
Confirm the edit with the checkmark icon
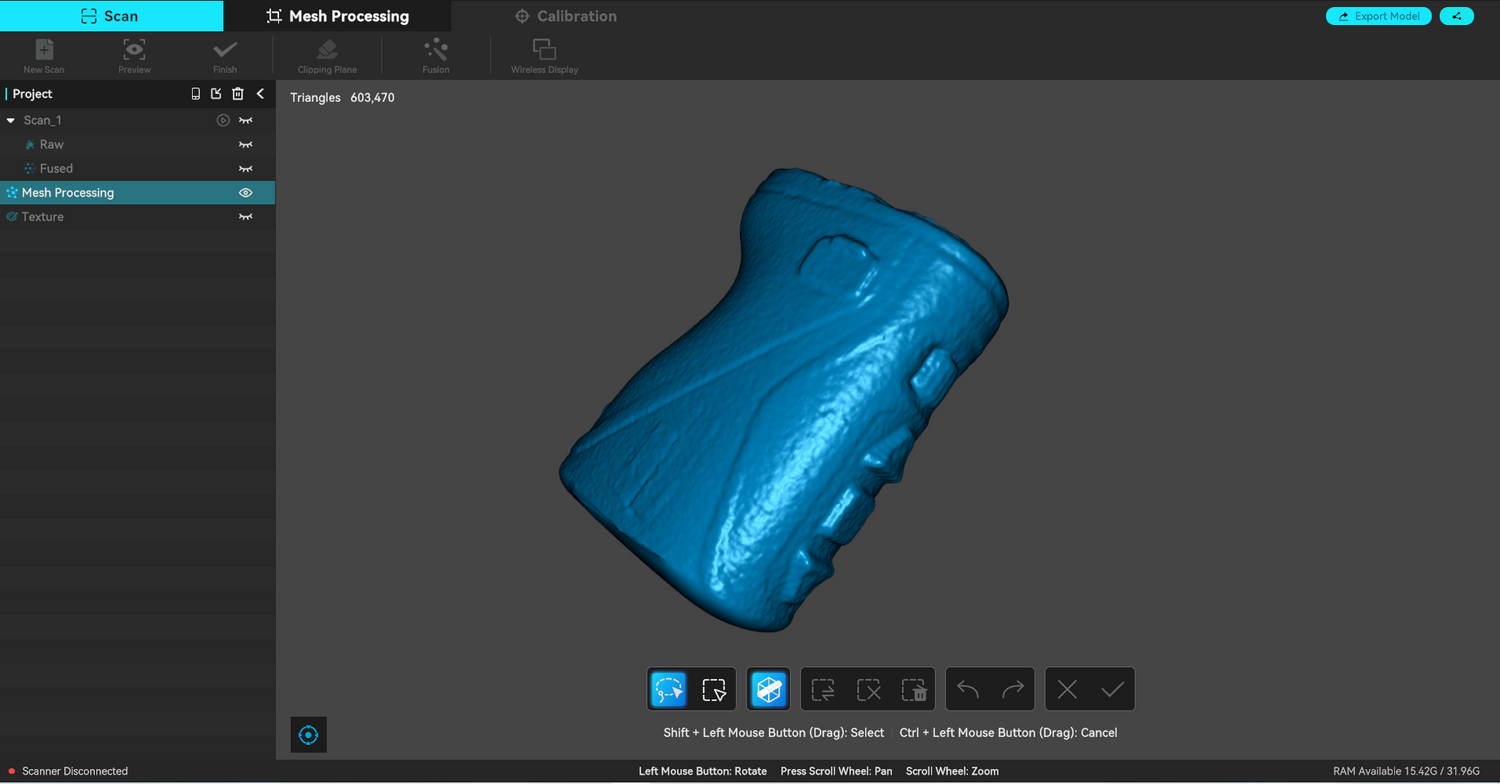pyautogui.click(x=1112, y=689)
